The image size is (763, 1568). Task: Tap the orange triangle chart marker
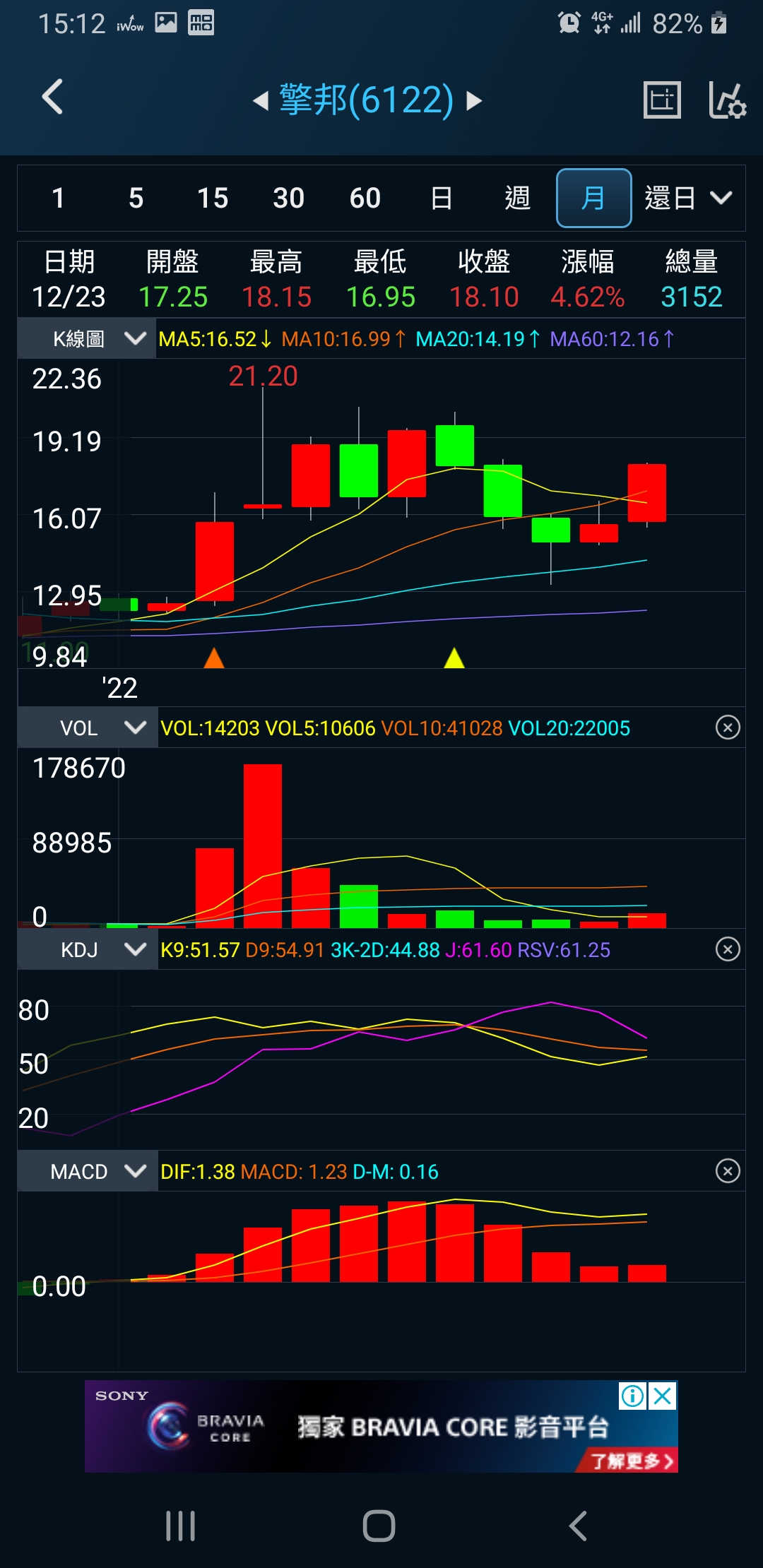[x=214, y=658]
